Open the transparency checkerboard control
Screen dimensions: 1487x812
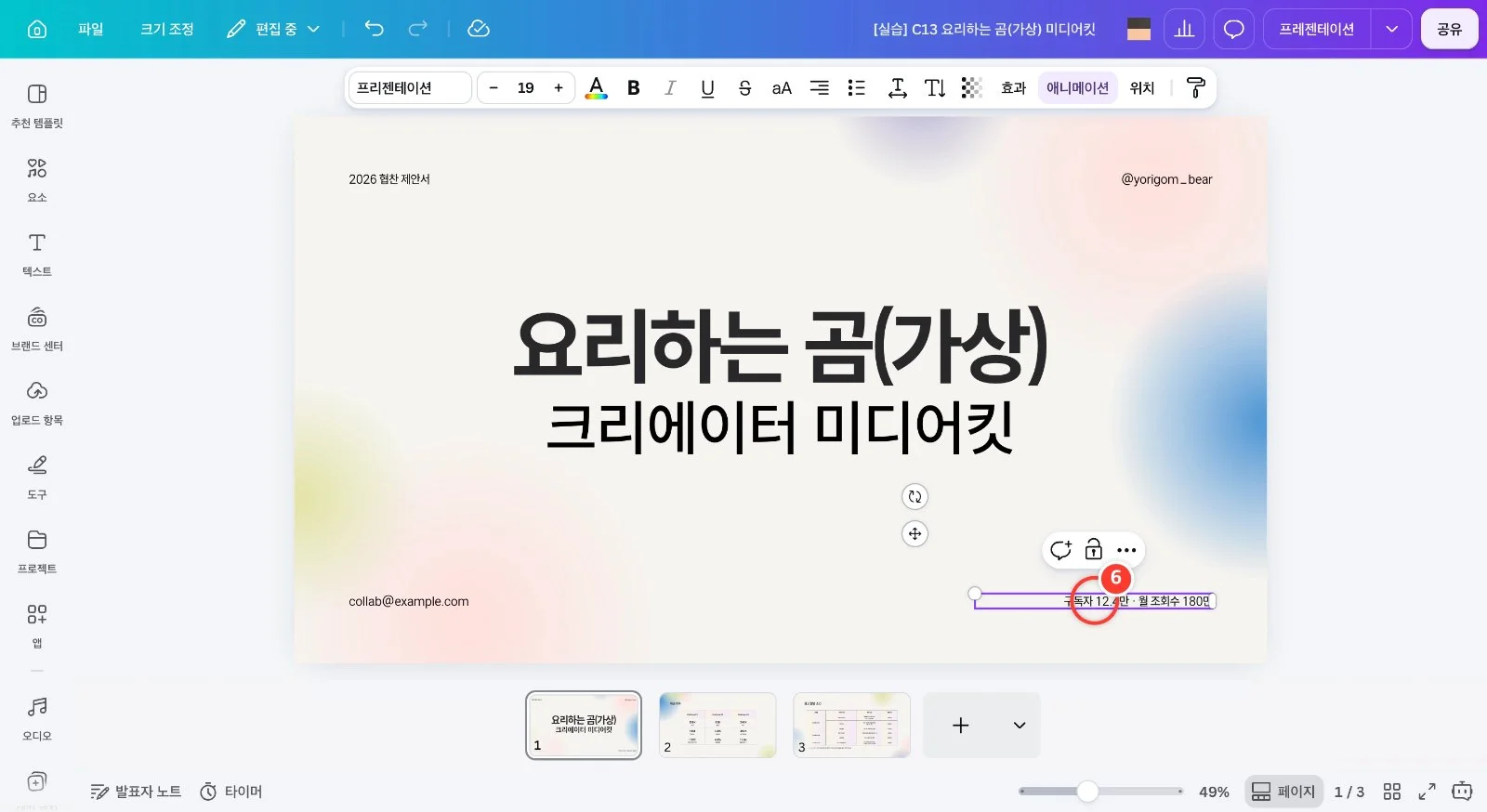[x=972, y=87]
